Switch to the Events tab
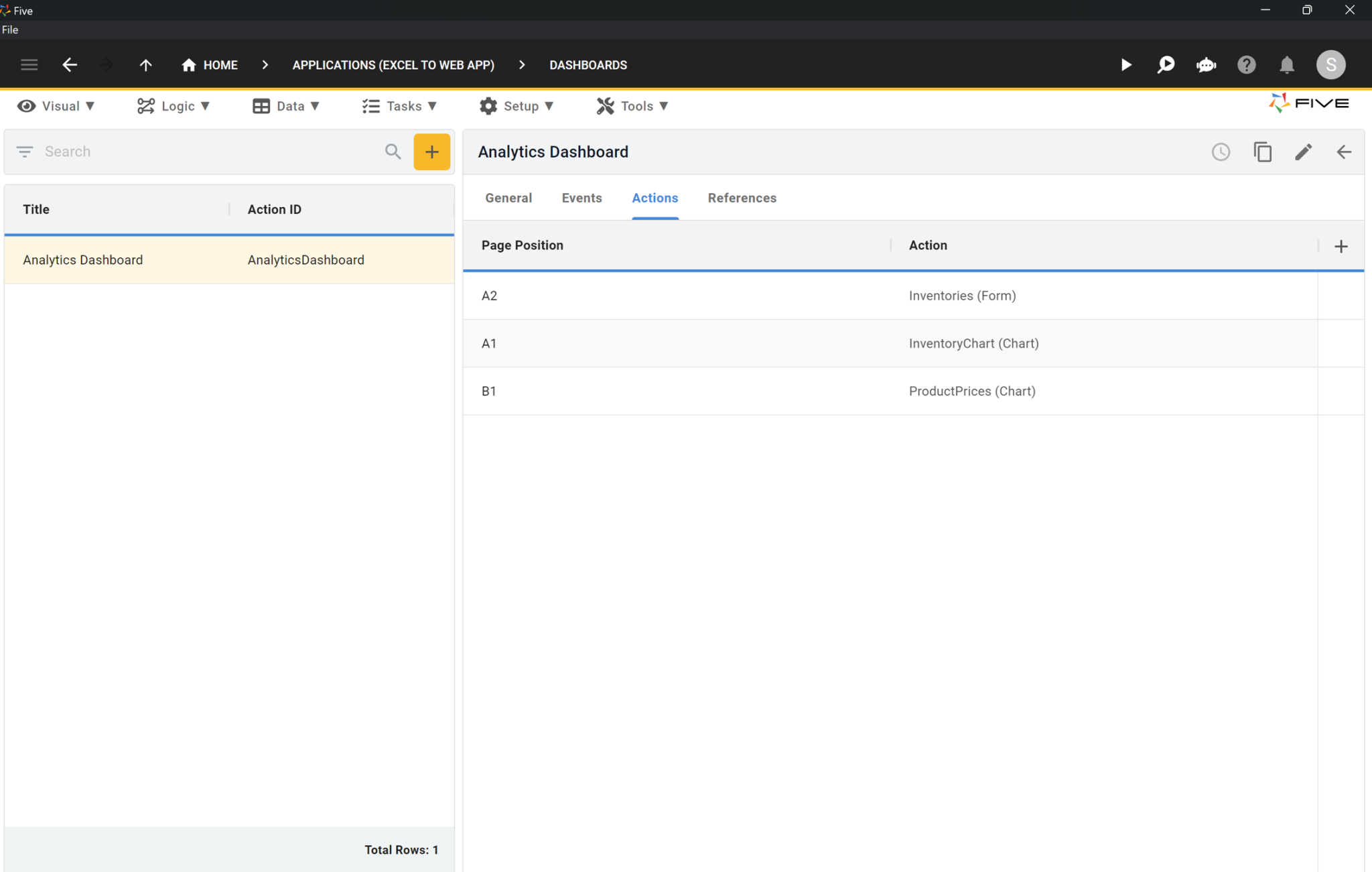Viewport: 1372px width, 872px height. click(x=581, y=198)
